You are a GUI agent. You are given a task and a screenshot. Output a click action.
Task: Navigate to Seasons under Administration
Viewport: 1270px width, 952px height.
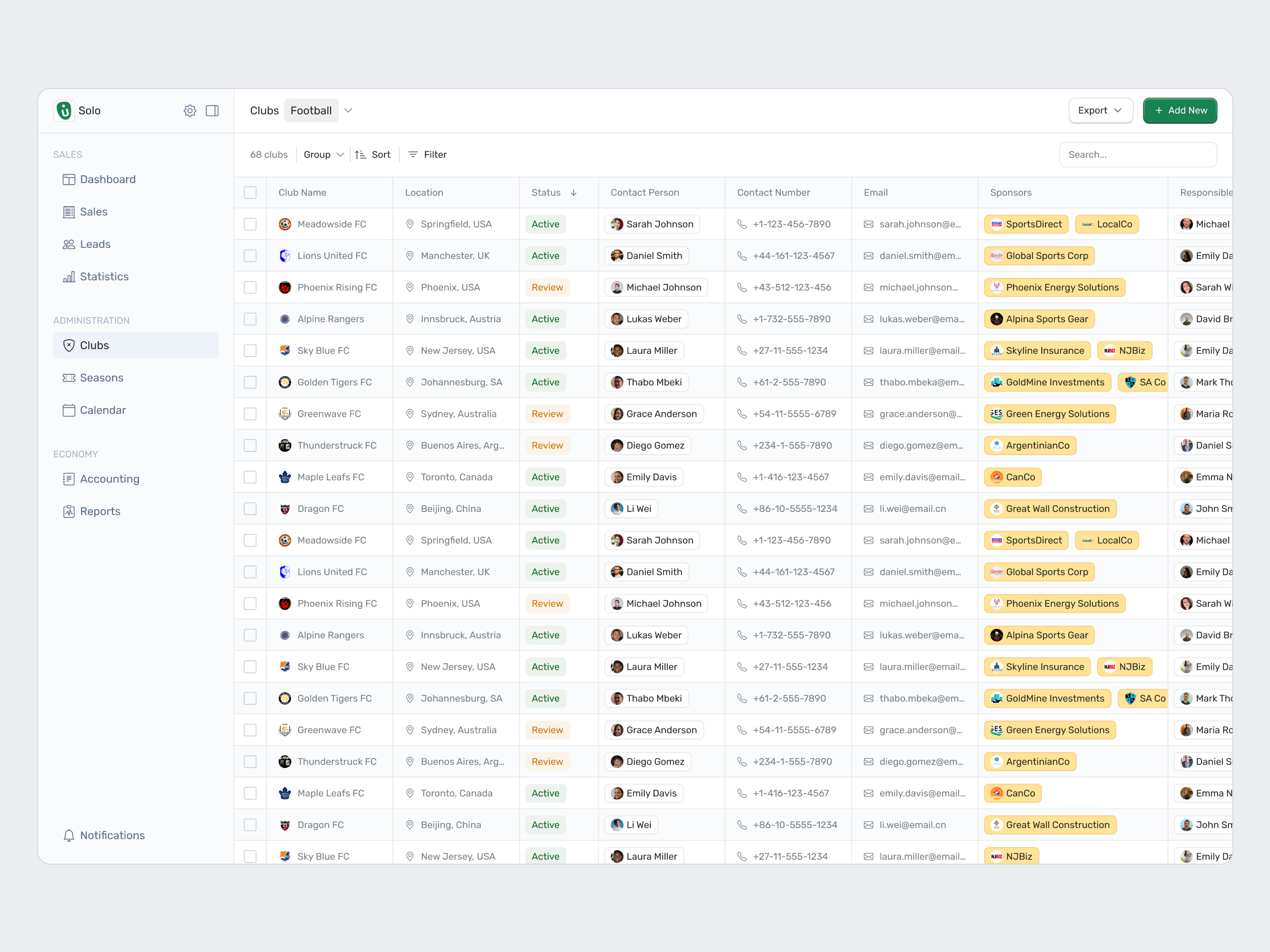[x=102, y=378]
